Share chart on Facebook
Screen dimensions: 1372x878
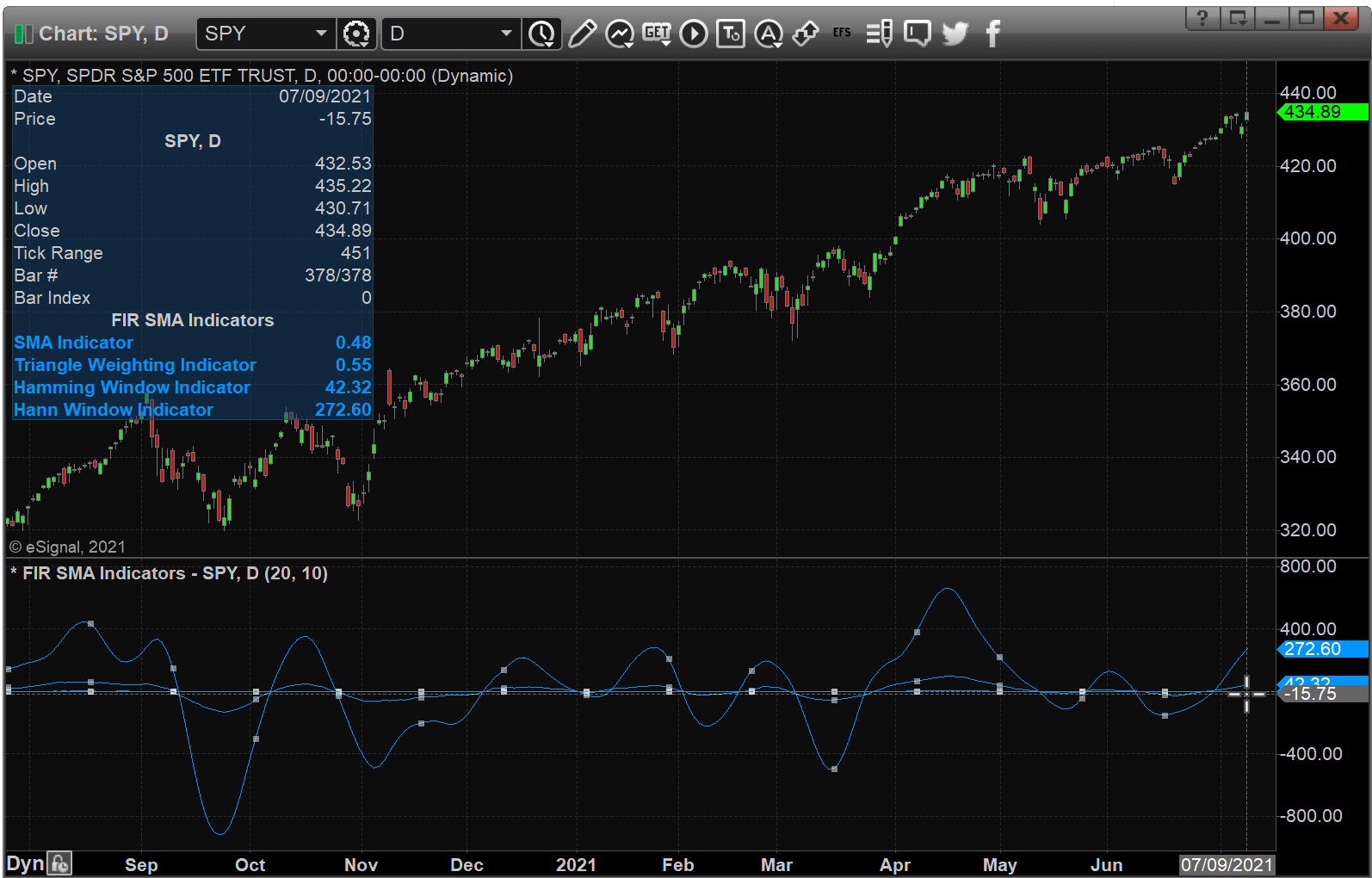992,34
